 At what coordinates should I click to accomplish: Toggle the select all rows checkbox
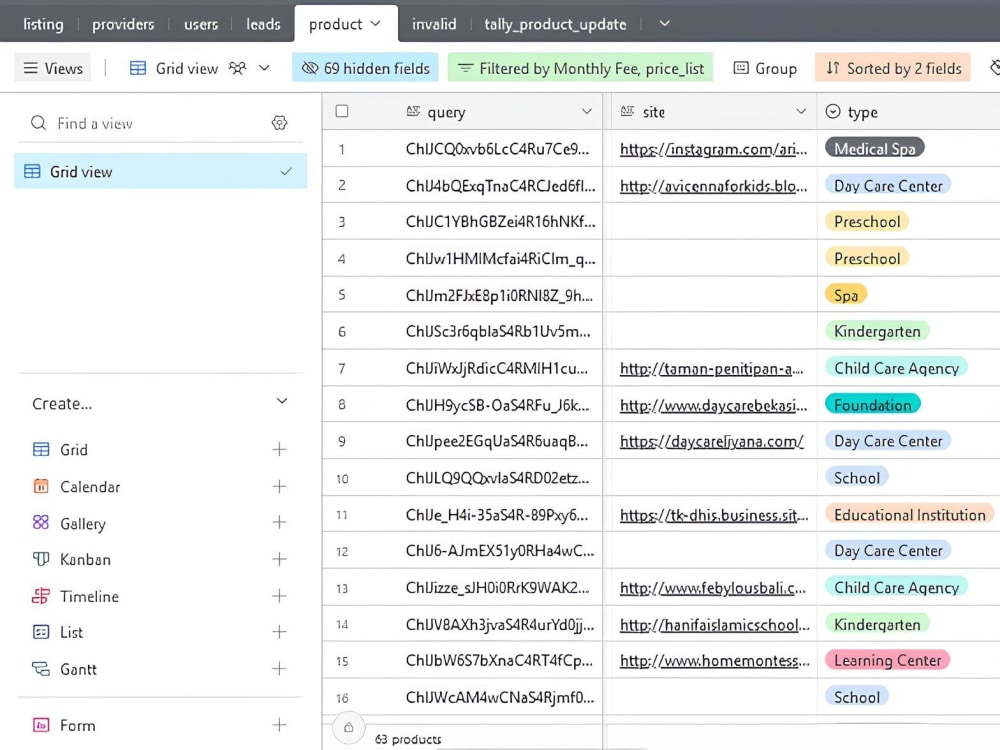click(342, 112)
